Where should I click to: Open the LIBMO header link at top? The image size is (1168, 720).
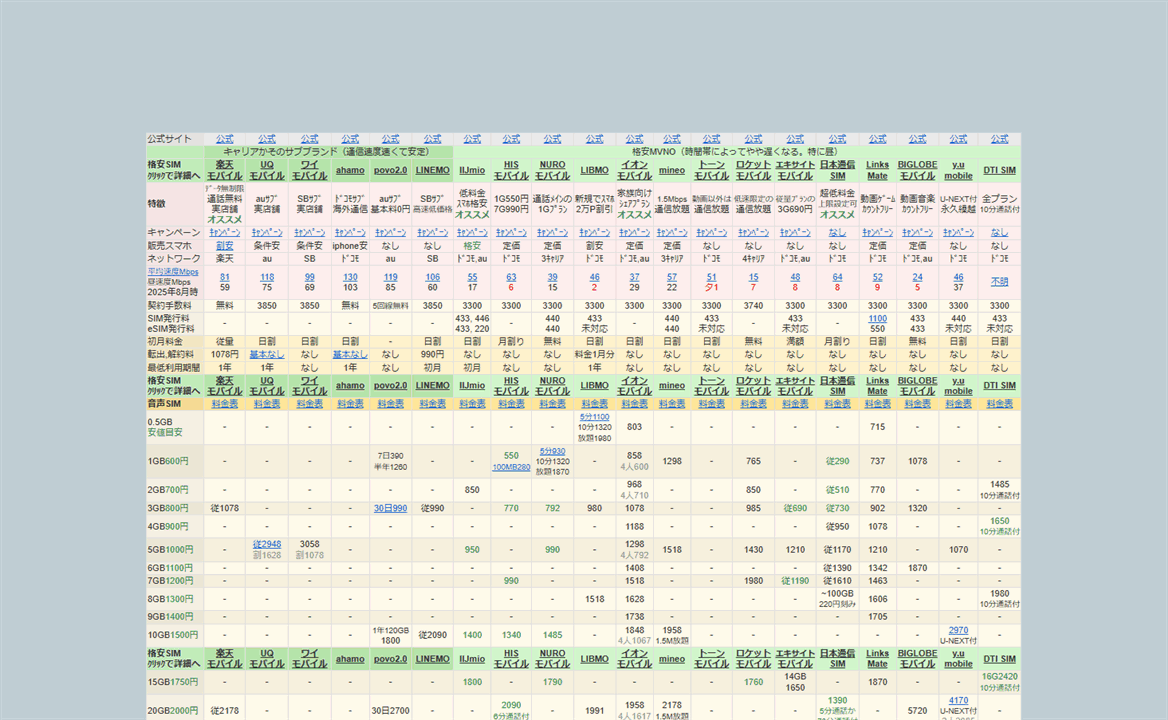(594, 170)
